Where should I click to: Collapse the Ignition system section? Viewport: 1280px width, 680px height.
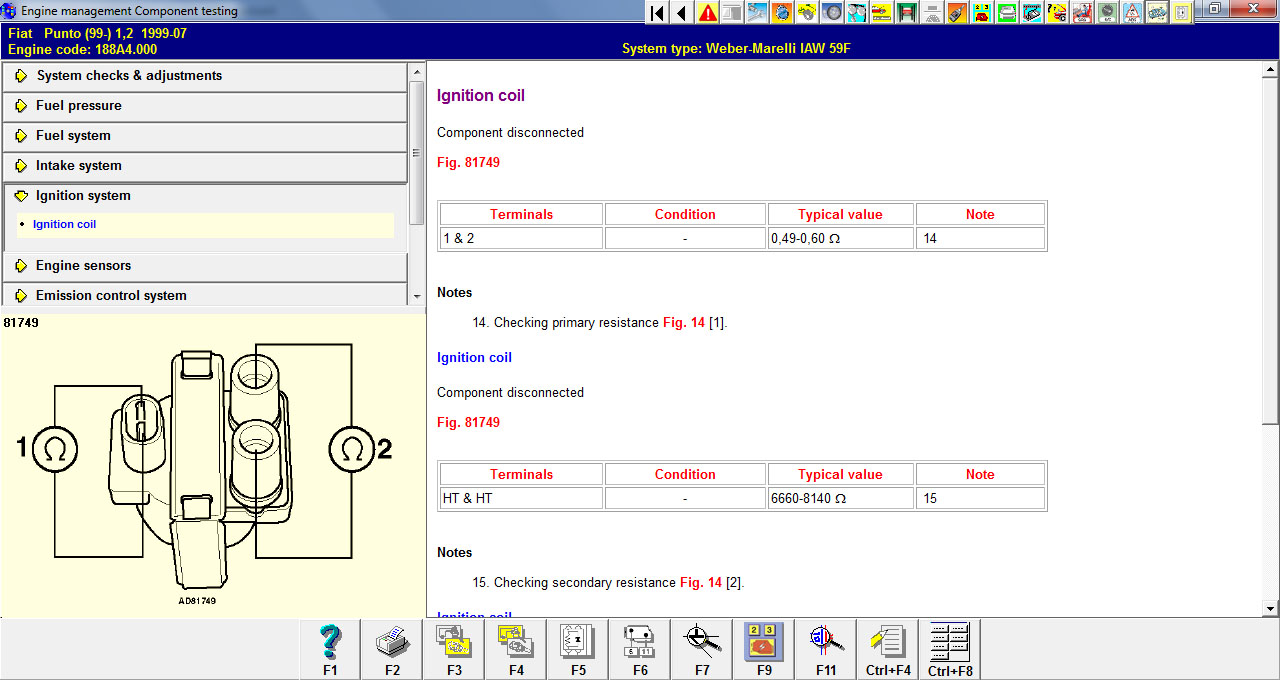click(83, 196)
